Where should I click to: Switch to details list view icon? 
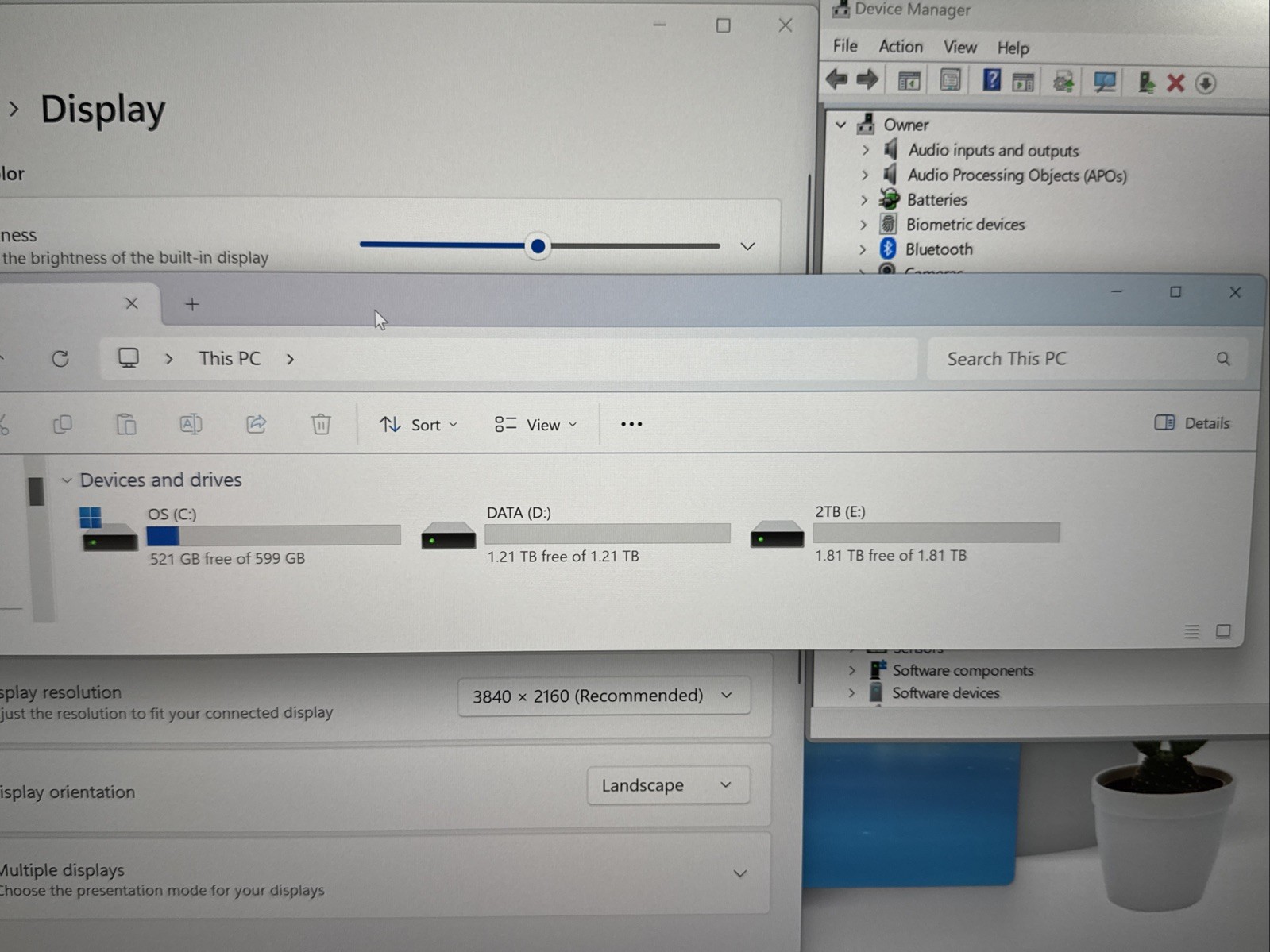[1191, 632]
